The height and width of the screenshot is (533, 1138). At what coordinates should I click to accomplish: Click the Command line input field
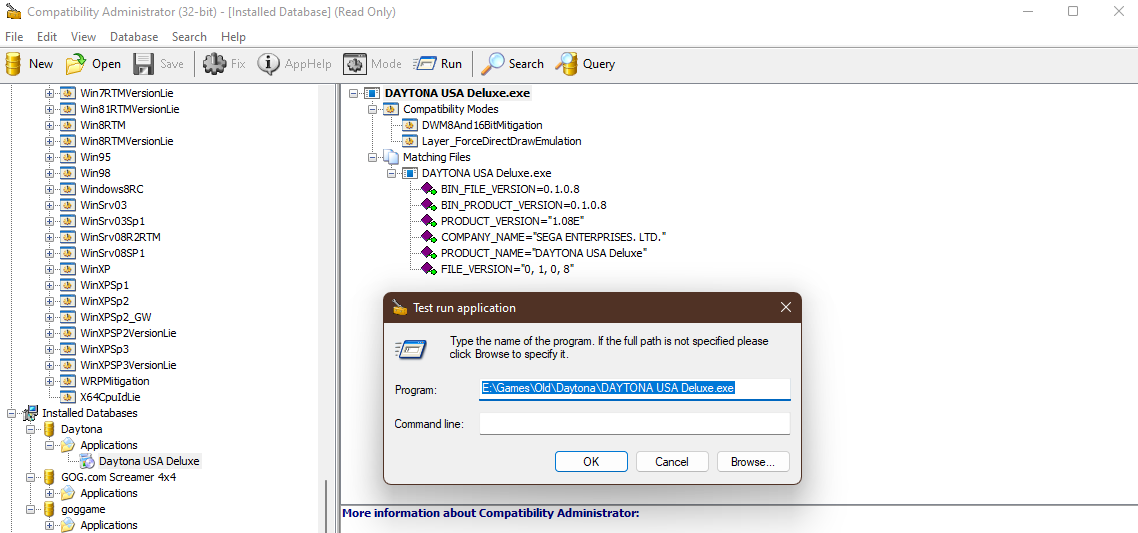pos(635,423)
